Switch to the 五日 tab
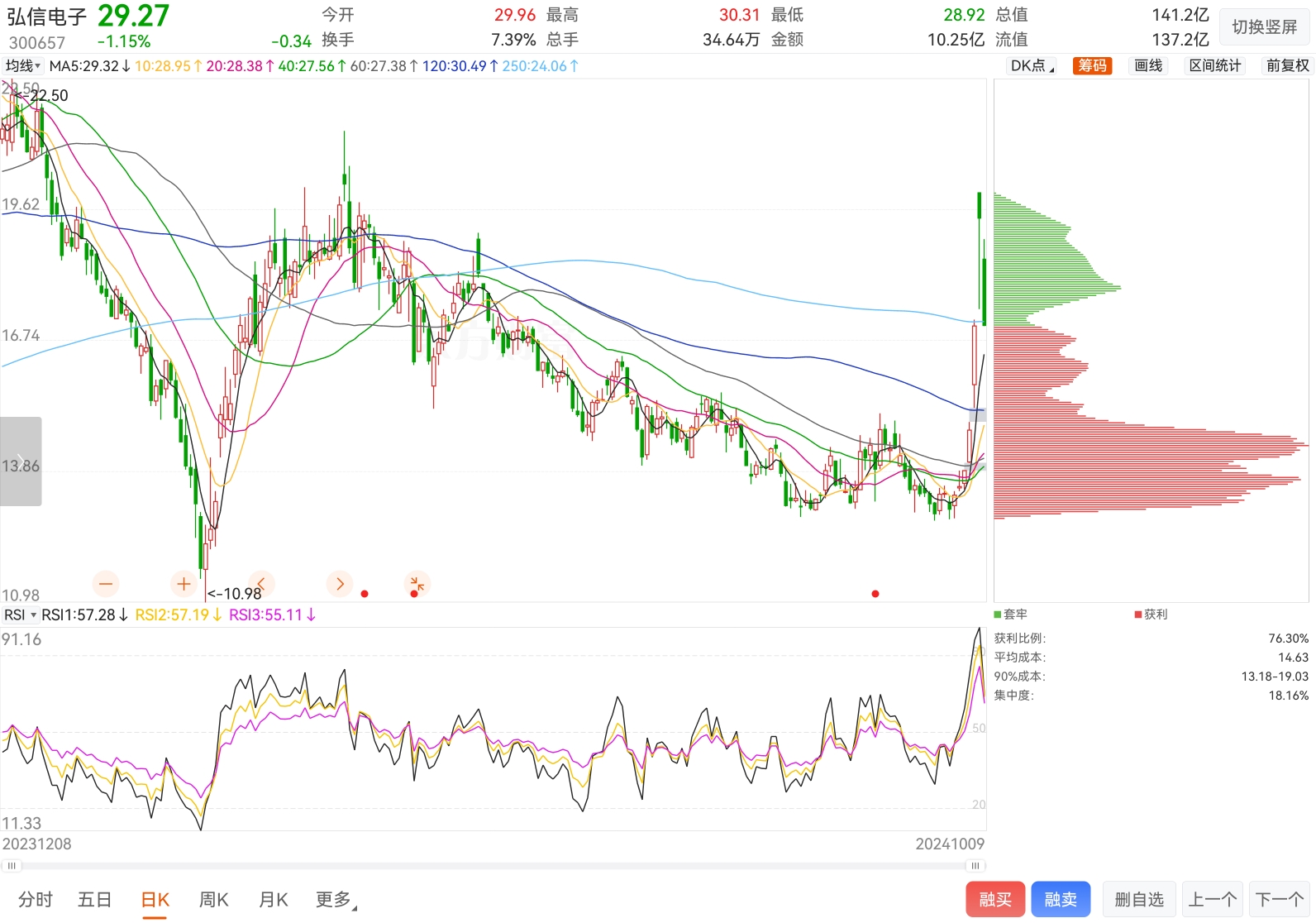 94,900
